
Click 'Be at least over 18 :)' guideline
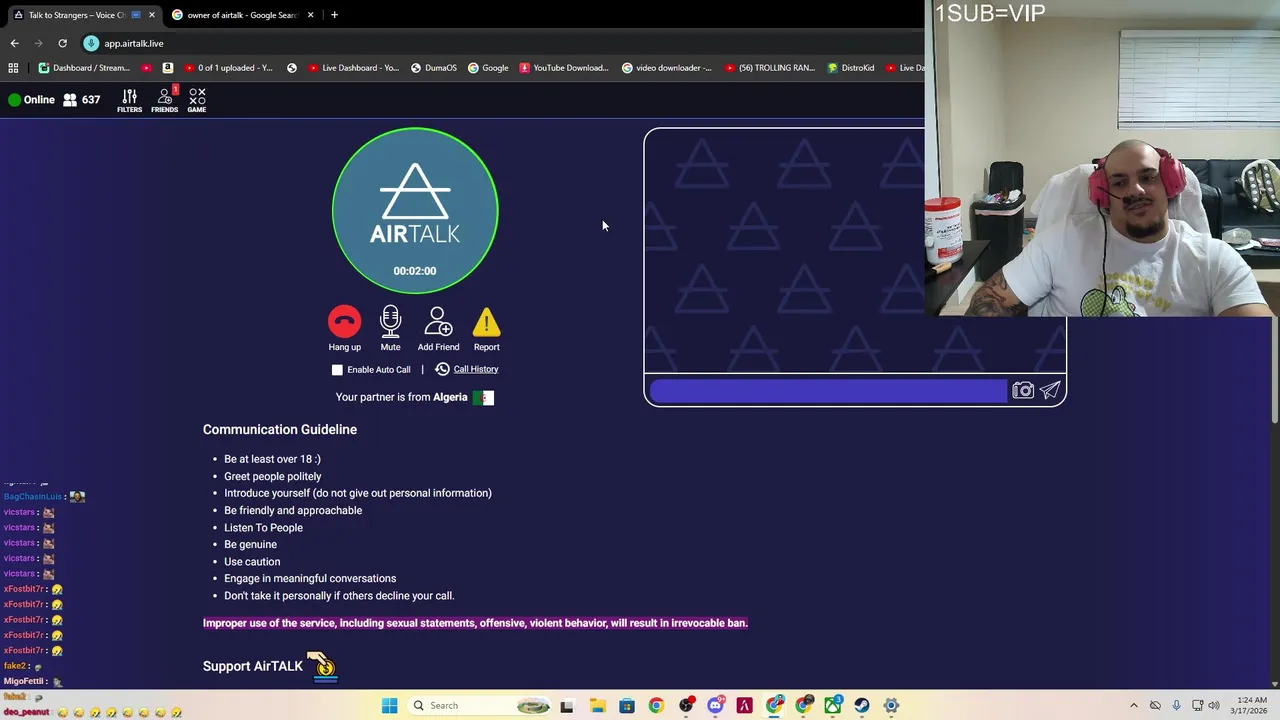272,459
